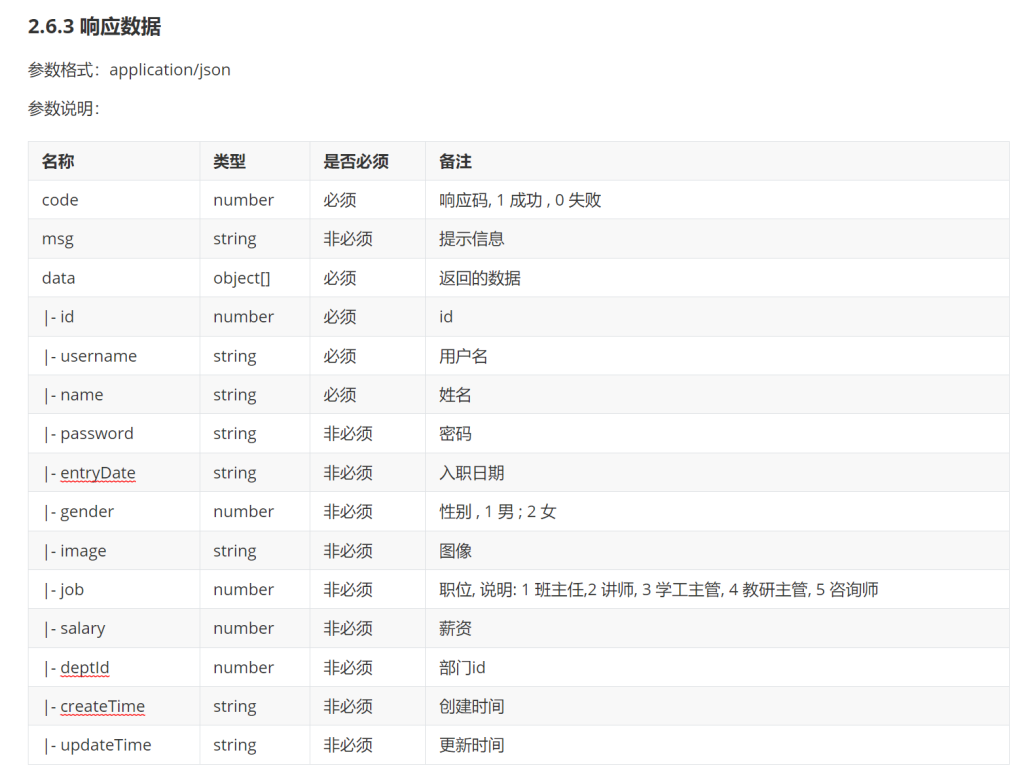The image size is (1024, 775).
Task: Click the '|- password' field name
Action: (x=88, y=434)
